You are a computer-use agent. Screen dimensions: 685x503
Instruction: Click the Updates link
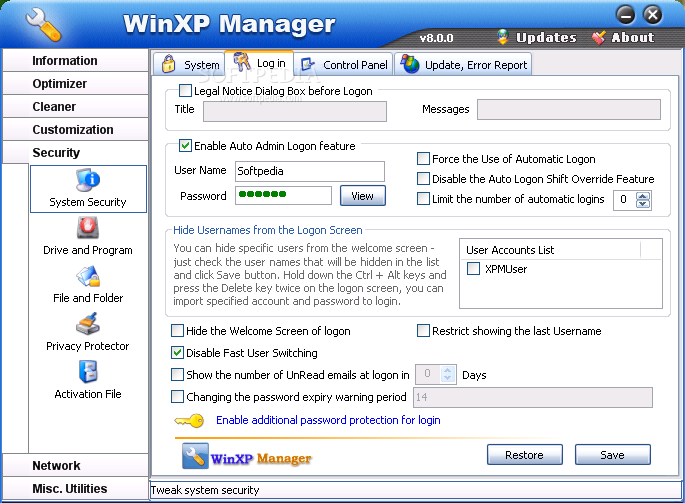point(546,38)
